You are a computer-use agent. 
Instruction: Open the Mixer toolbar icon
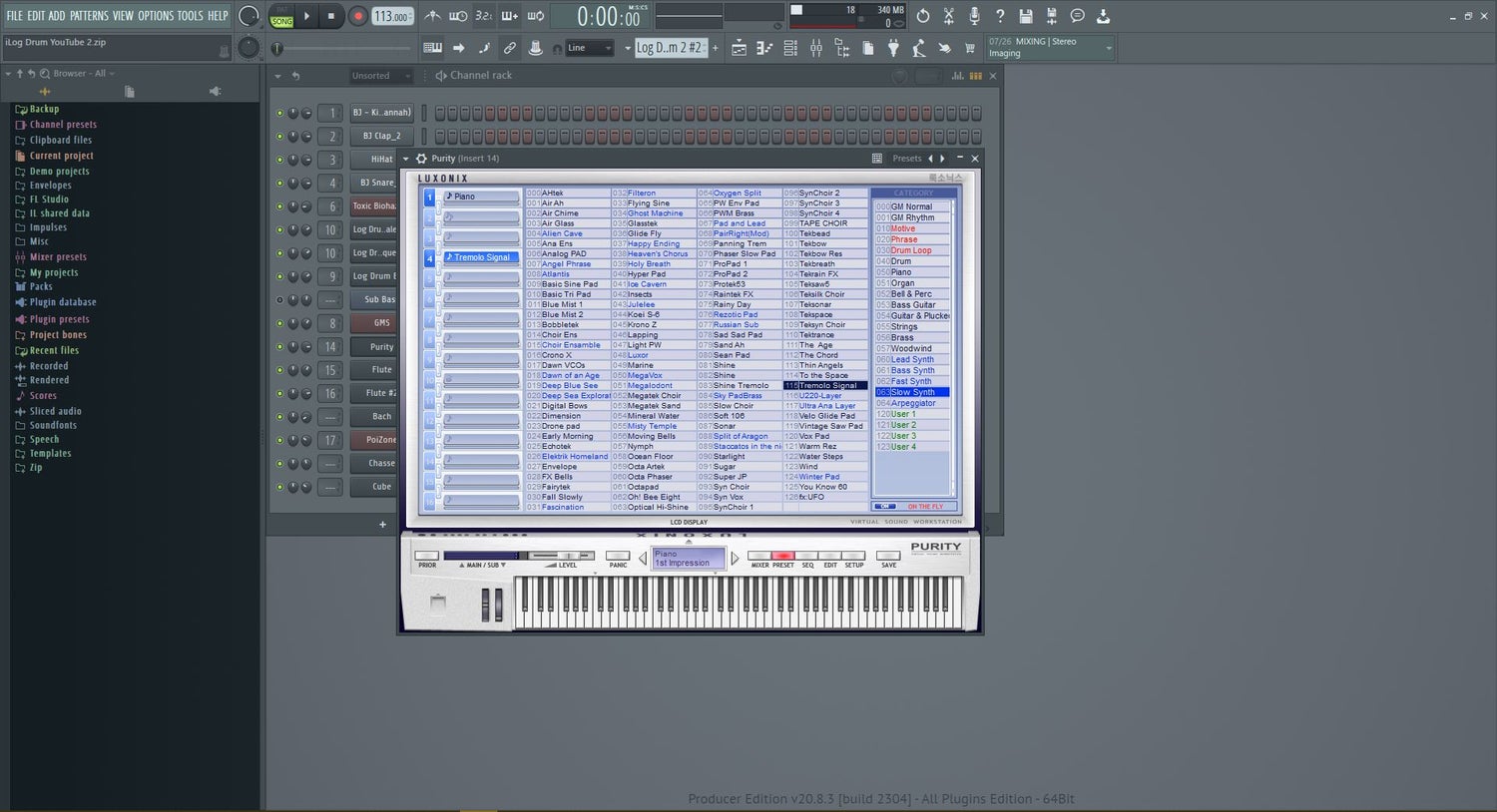point(815,47)
